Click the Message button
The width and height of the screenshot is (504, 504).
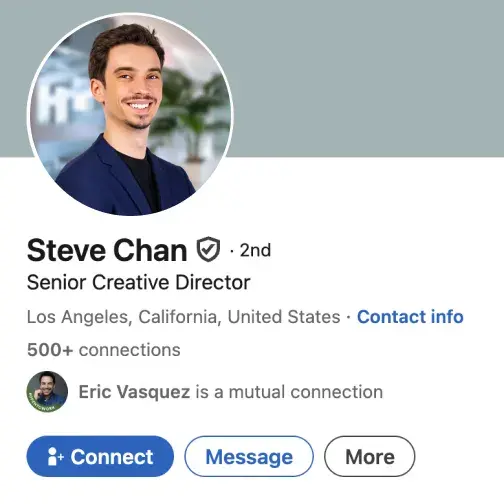click(249, 456)
